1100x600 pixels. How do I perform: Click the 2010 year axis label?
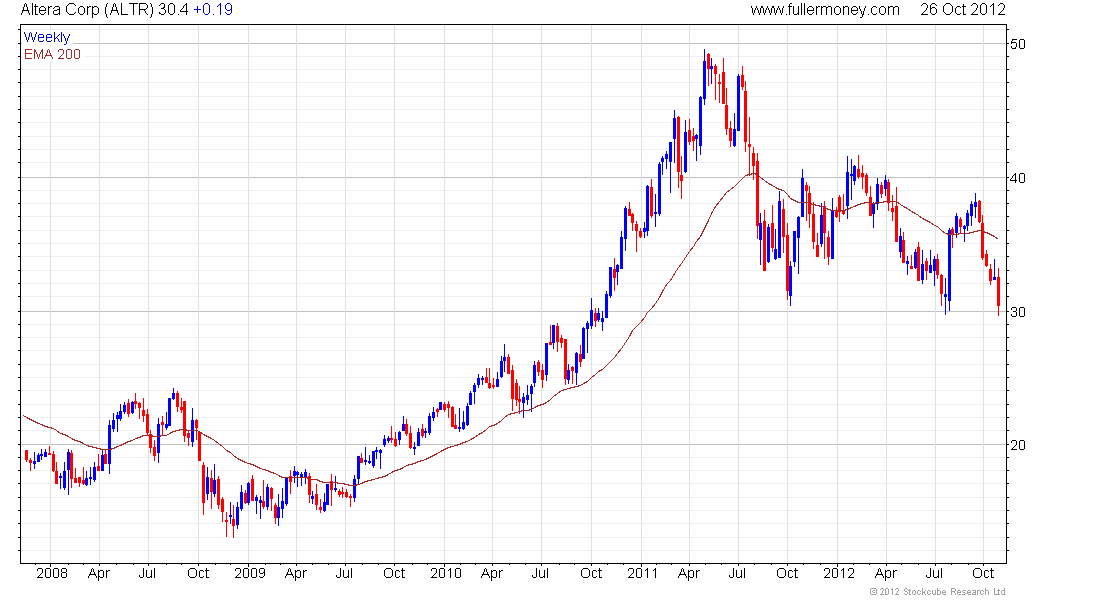(446, 573)
